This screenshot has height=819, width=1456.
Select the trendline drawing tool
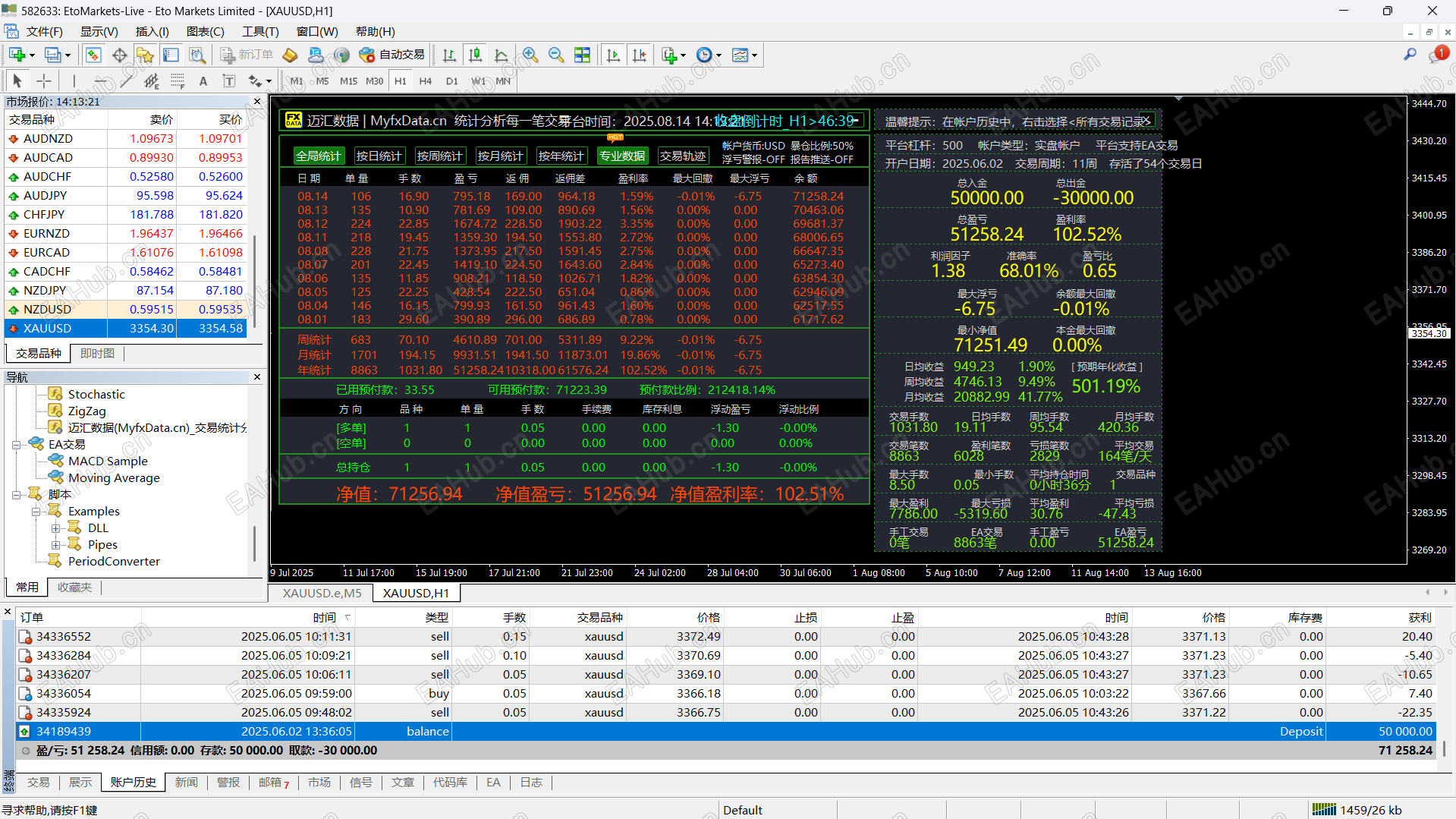pos(126,80)
